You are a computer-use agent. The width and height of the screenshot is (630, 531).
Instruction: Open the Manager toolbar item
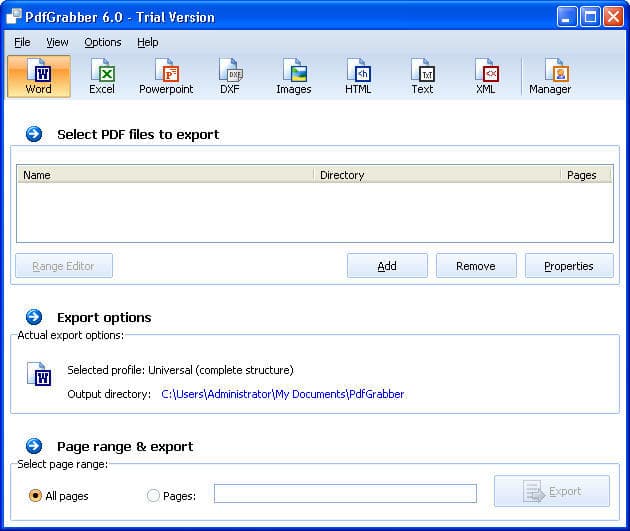tap(550, 76)
